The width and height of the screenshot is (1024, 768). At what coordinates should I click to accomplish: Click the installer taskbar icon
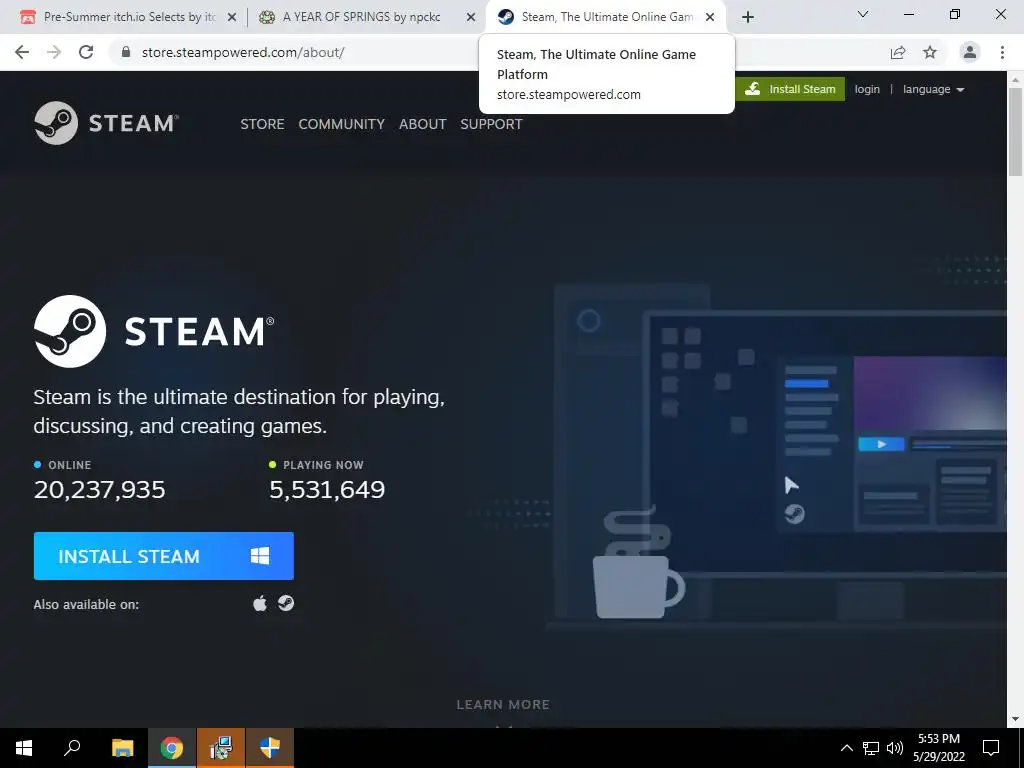click(221, 748)
